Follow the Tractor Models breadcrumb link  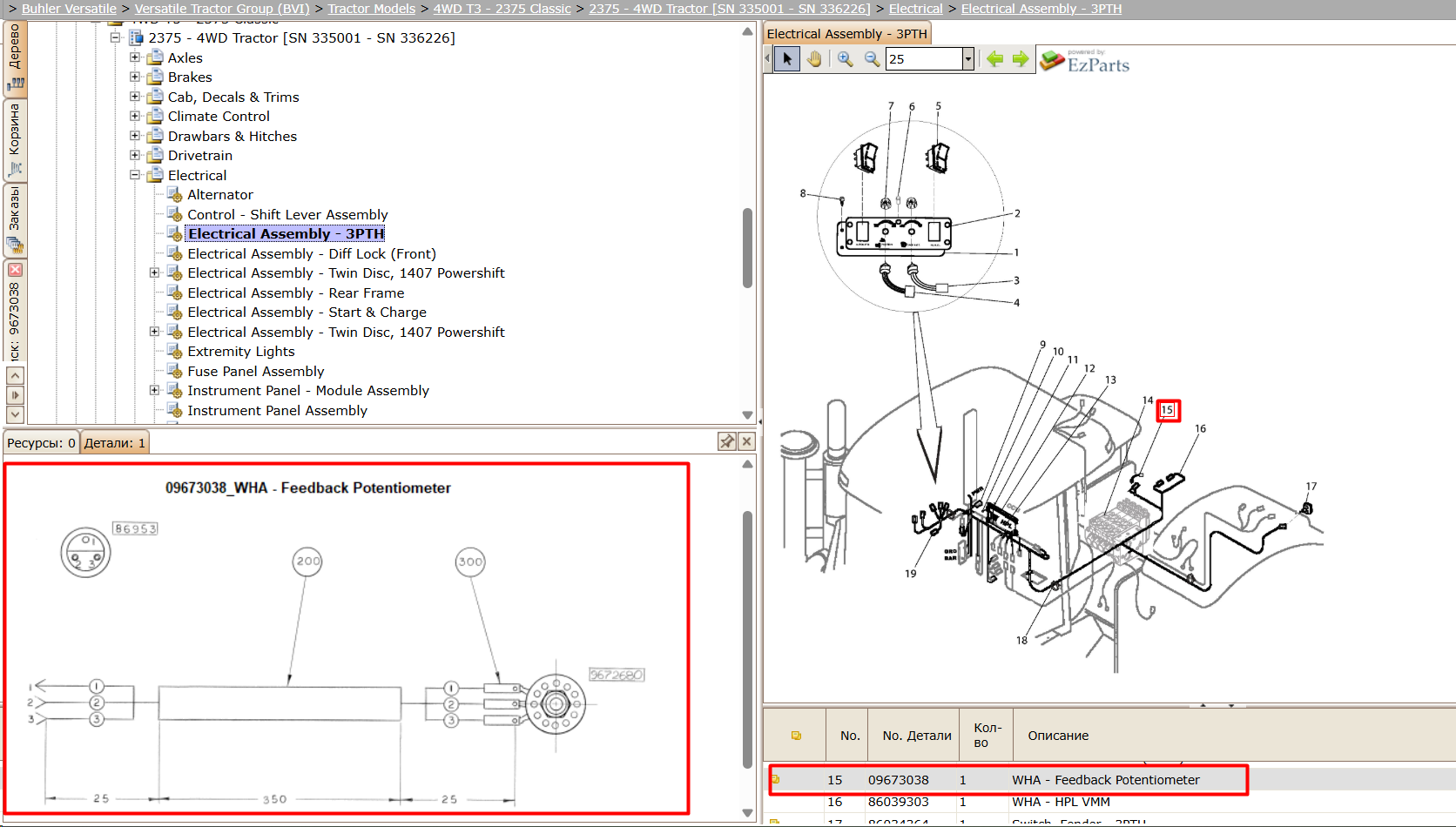click(x=372, y=9)
